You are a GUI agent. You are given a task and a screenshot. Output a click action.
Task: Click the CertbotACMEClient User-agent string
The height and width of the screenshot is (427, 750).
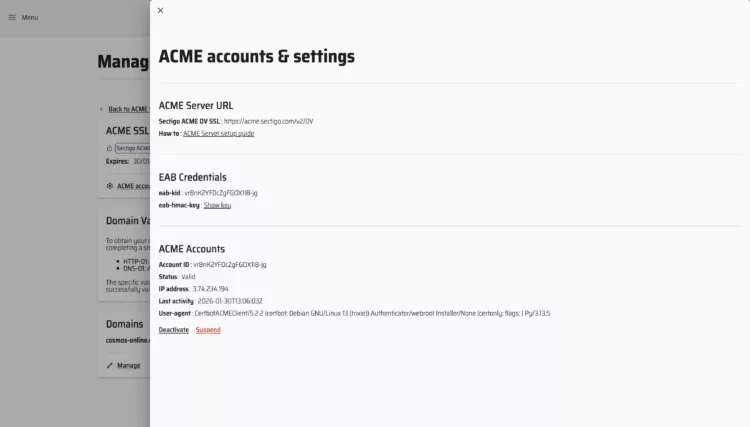(x=372, y=313)
